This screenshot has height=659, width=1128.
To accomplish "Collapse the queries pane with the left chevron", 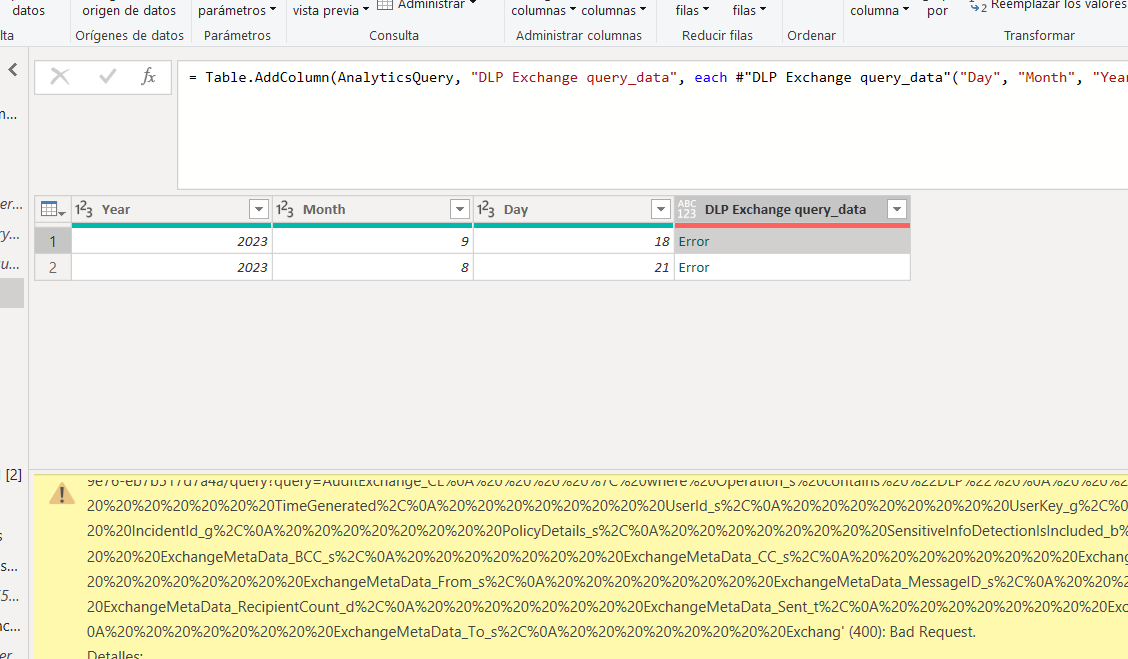I will point(14,70).
